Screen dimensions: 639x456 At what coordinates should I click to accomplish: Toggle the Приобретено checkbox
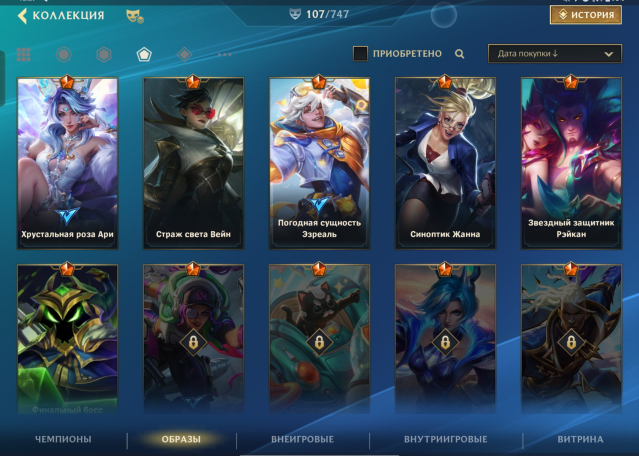click(360, 53)
